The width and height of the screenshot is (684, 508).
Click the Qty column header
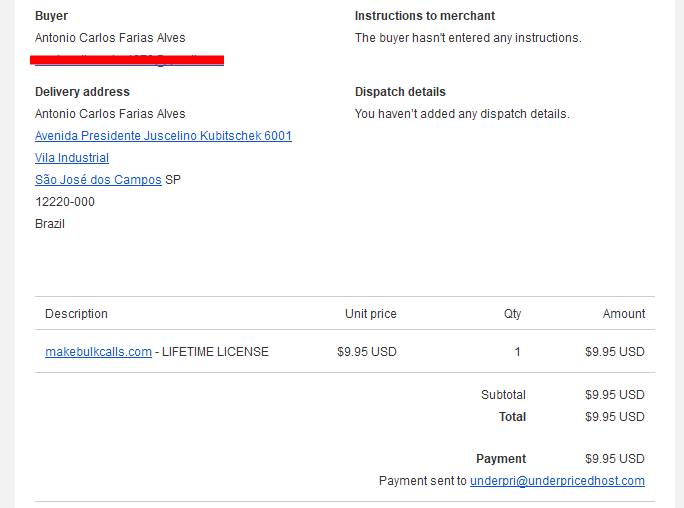[512, 314]
